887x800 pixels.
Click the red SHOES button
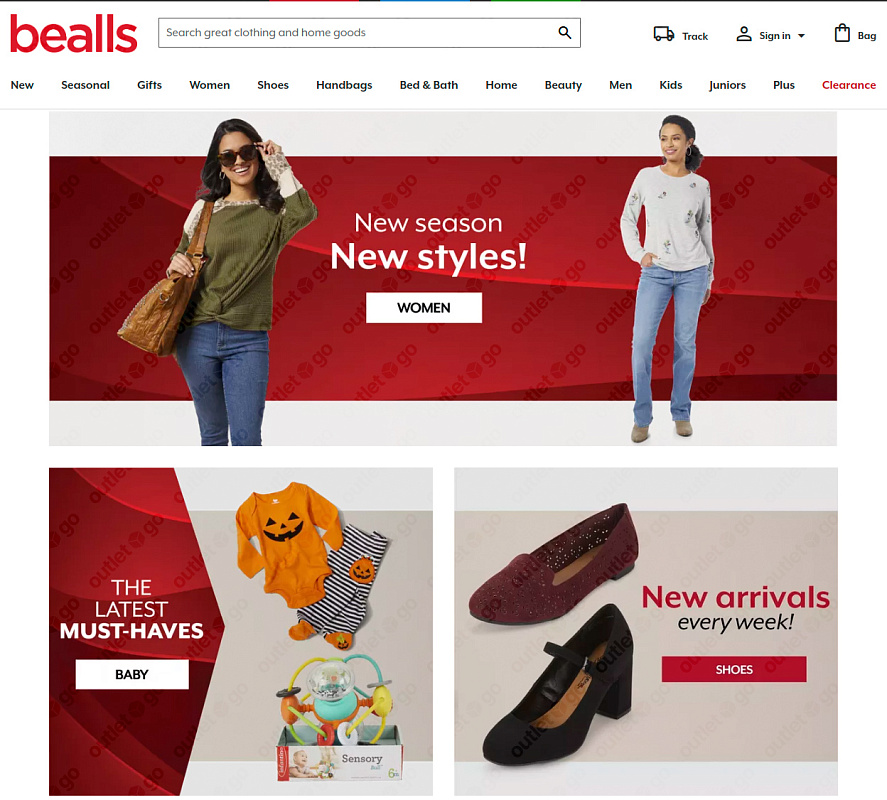pos(734,669)
